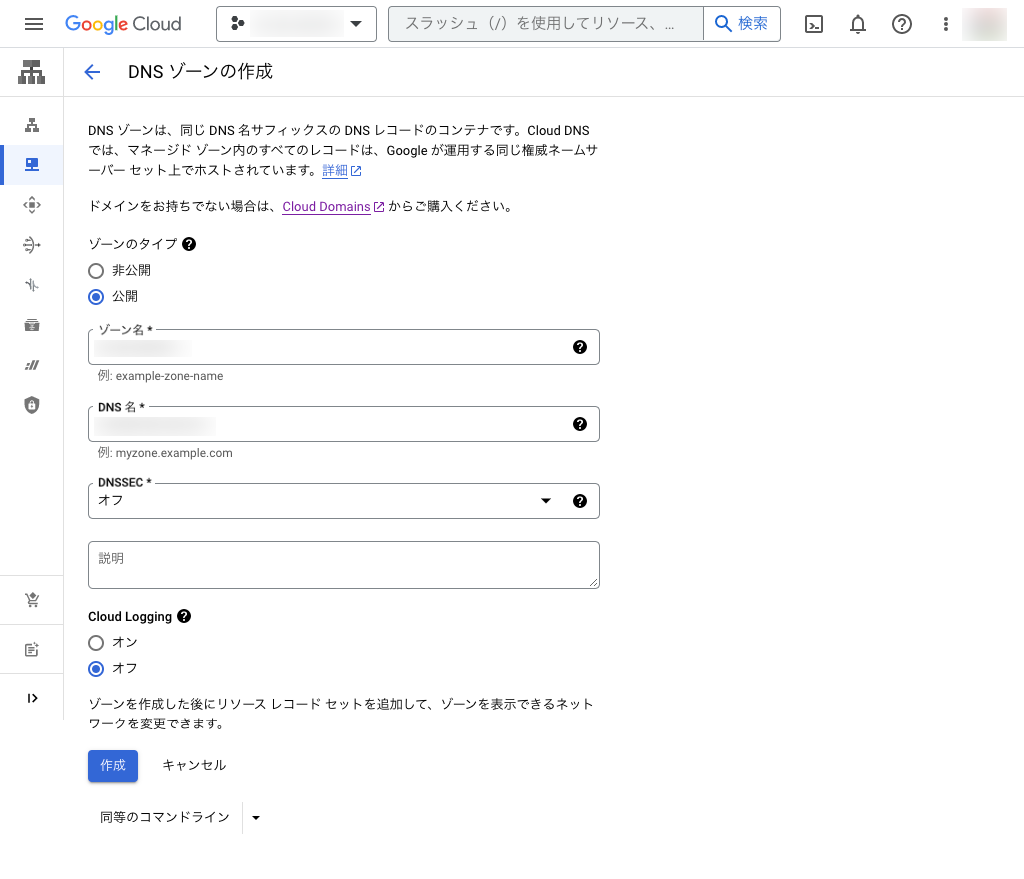Open the project selector dropdown
The width and height of the screenshot is (1024, 879).
pyautogui.click(x=296, y=24)
